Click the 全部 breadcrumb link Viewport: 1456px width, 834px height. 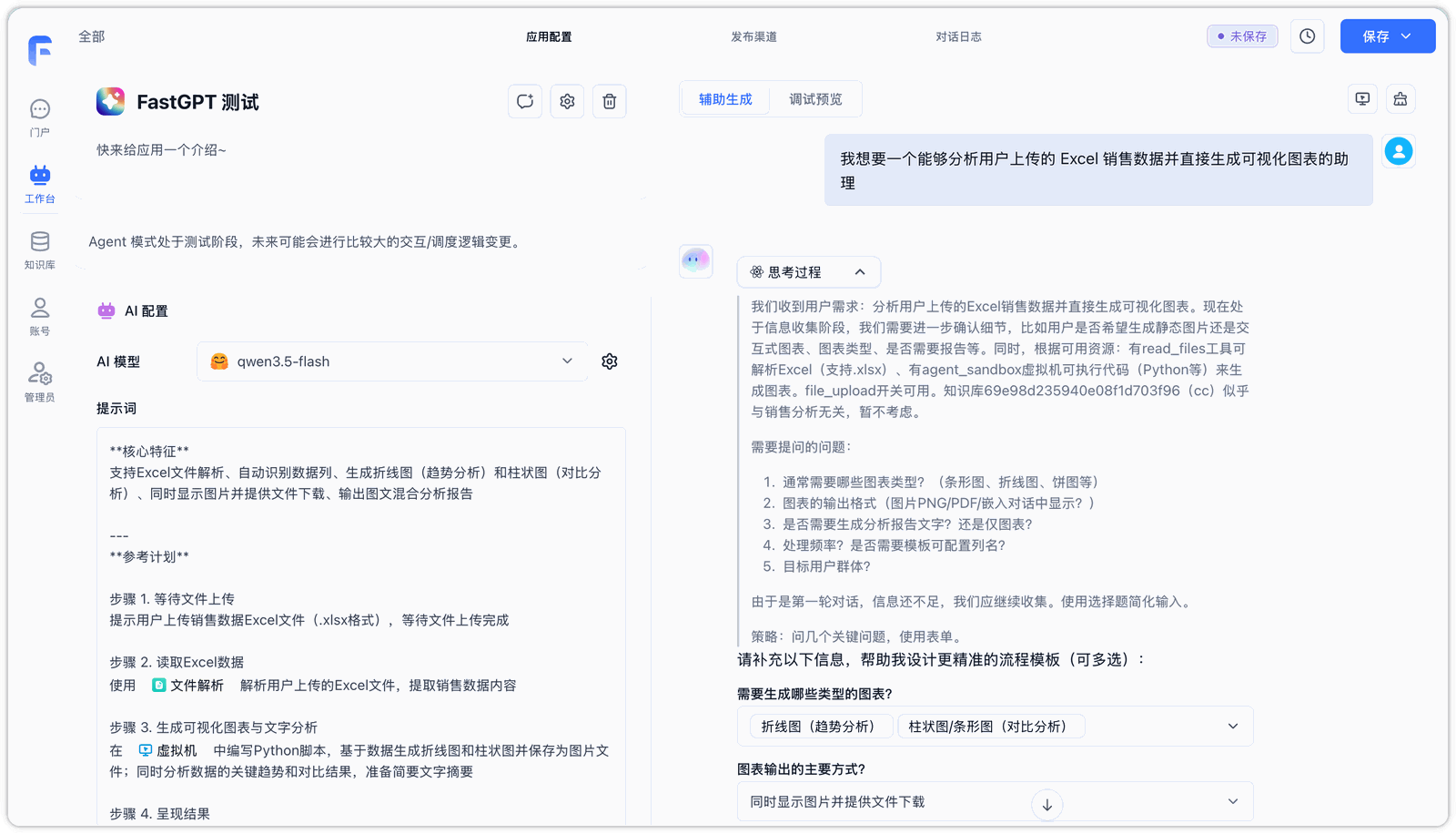[92, 36]
